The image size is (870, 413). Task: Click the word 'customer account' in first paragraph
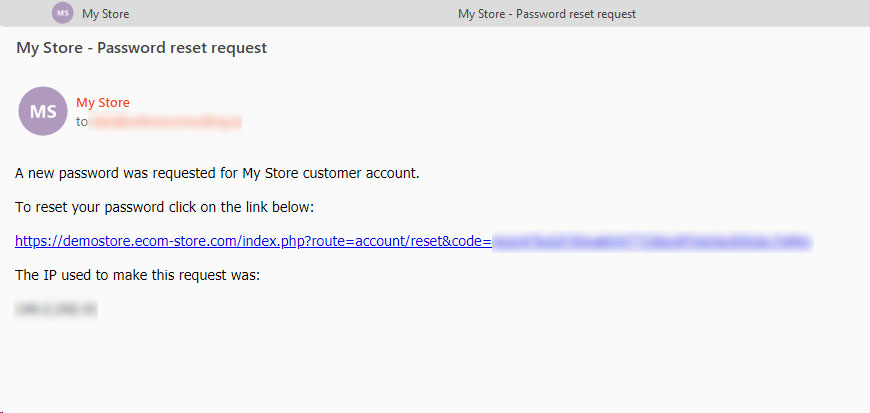(x=361, y=173)
